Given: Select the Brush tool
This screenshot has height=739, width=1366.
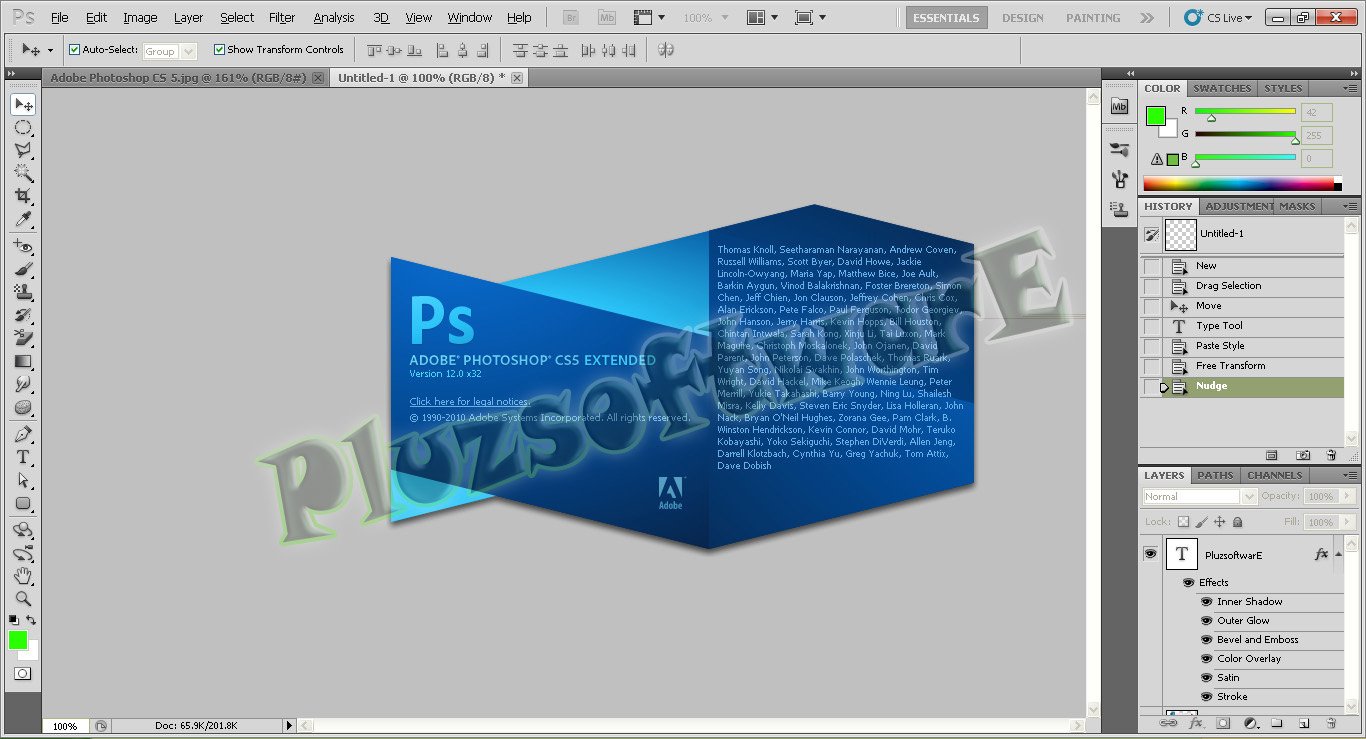Looking at the screenshot, I should [x=23, y=269].
